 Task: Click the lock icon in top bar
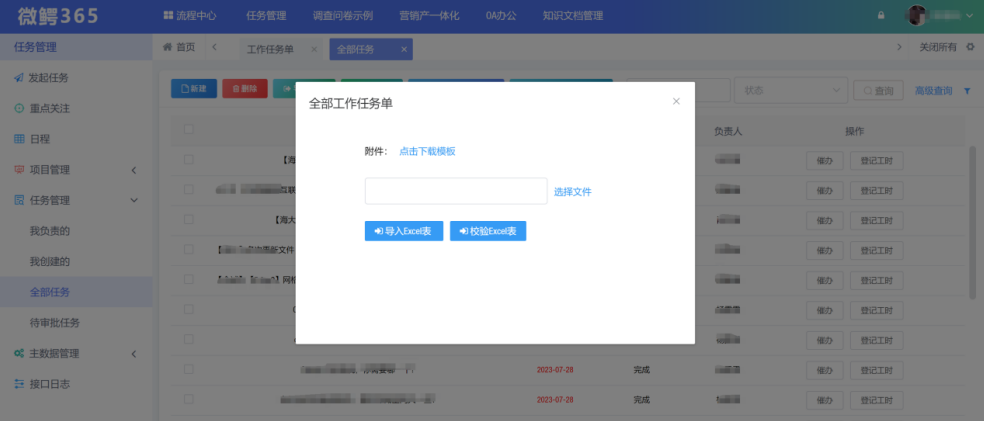tap(881, 15)
